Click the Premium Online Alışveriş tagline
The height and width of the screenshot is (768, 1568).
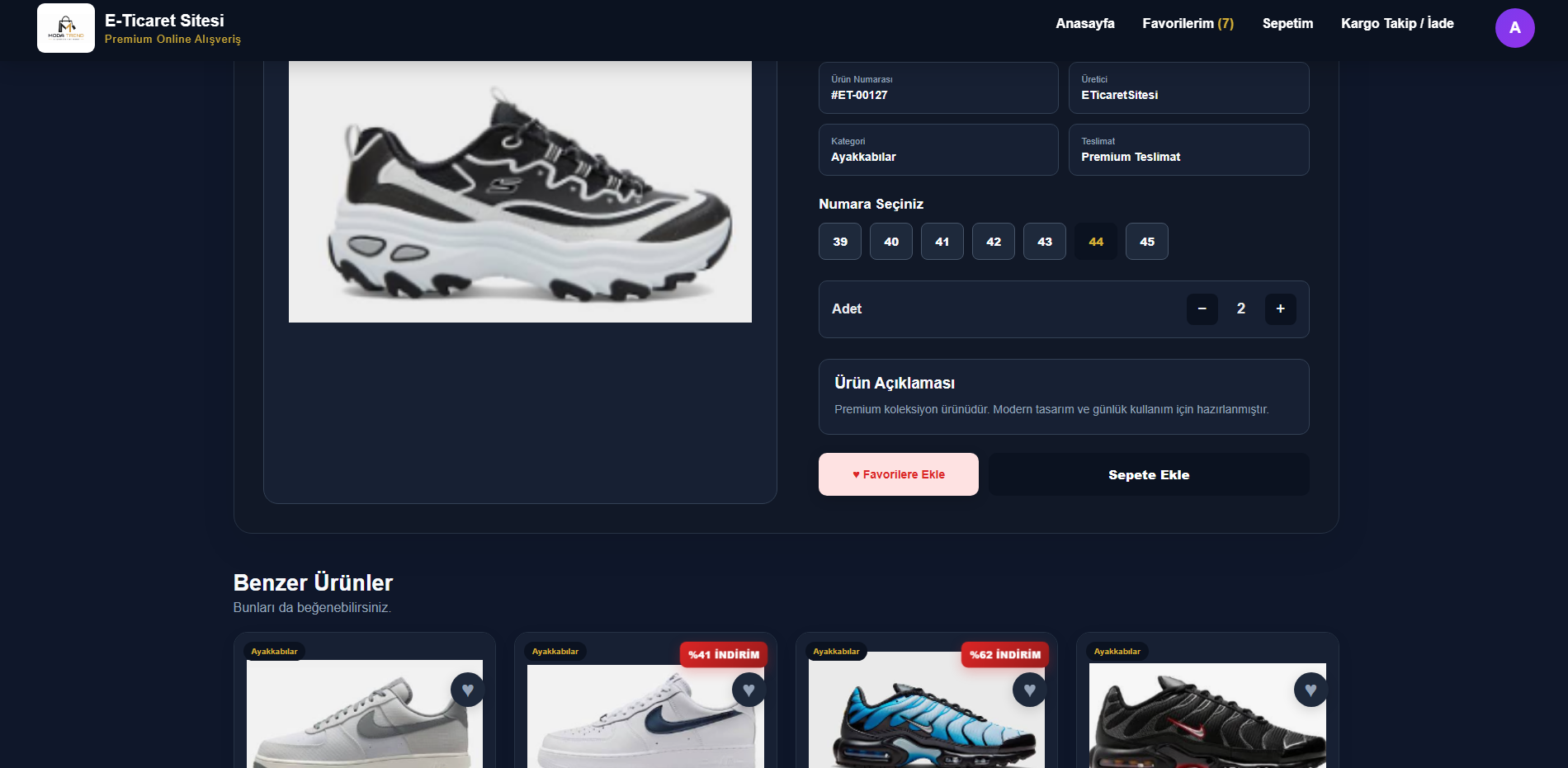click(172, 39)
